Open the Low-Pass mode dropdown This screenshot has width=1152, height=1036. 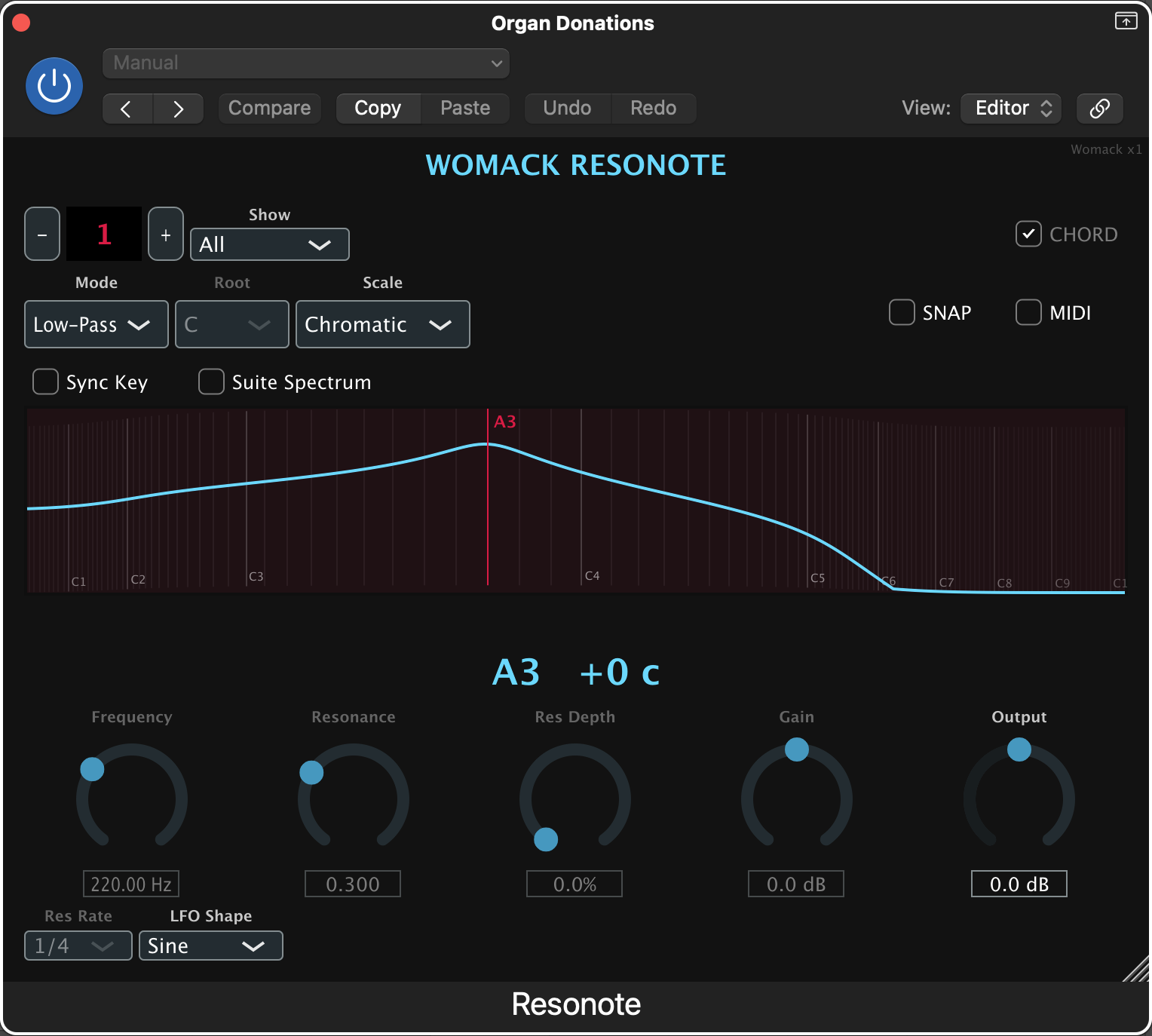click(97, 324)
